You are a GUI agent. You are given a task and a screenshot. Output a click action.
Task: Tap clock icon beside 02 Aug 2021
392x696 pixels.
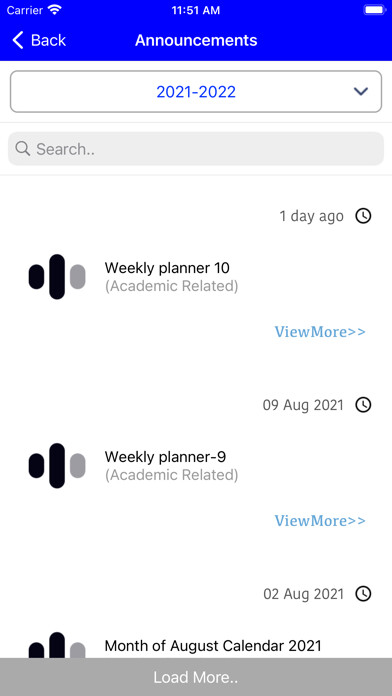[363, 593]
